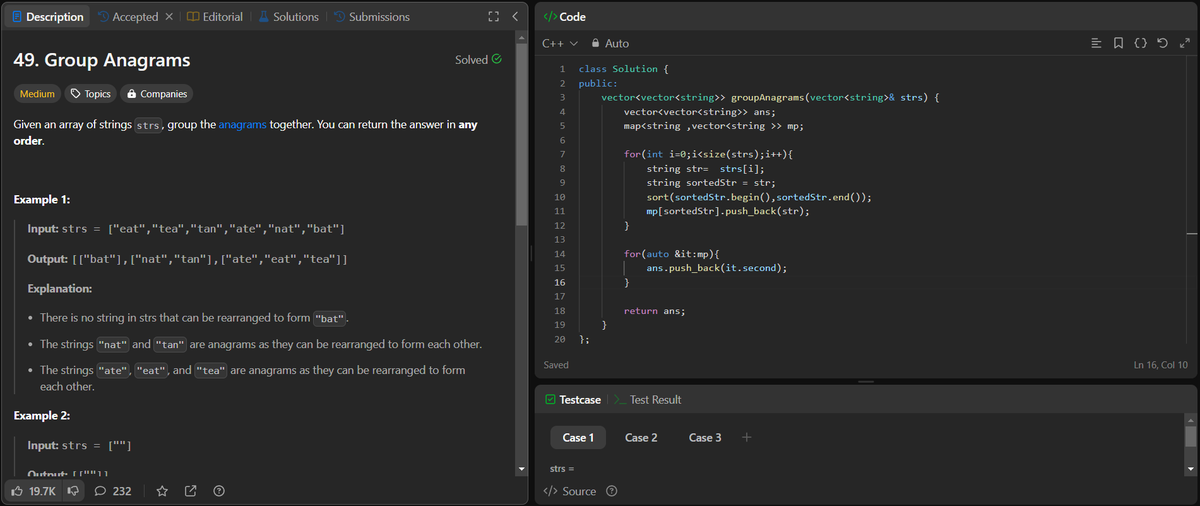Image resolution: width=1200 pixels, height=506 pixels.
Task: Click the Example 1 Input strs array
Action: tap(226, 229)
